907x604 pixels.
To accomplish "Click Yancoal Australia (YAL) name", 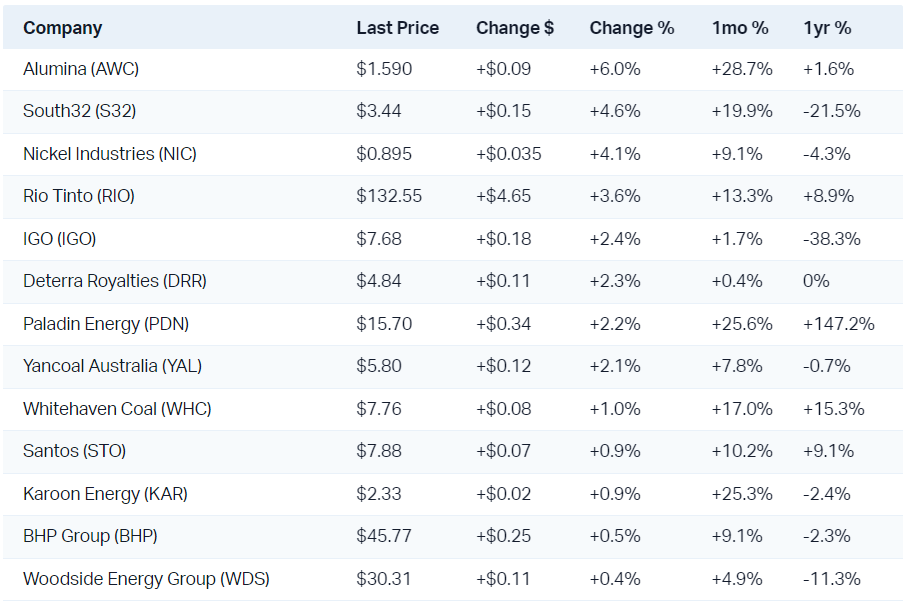I will click(112, 366).
